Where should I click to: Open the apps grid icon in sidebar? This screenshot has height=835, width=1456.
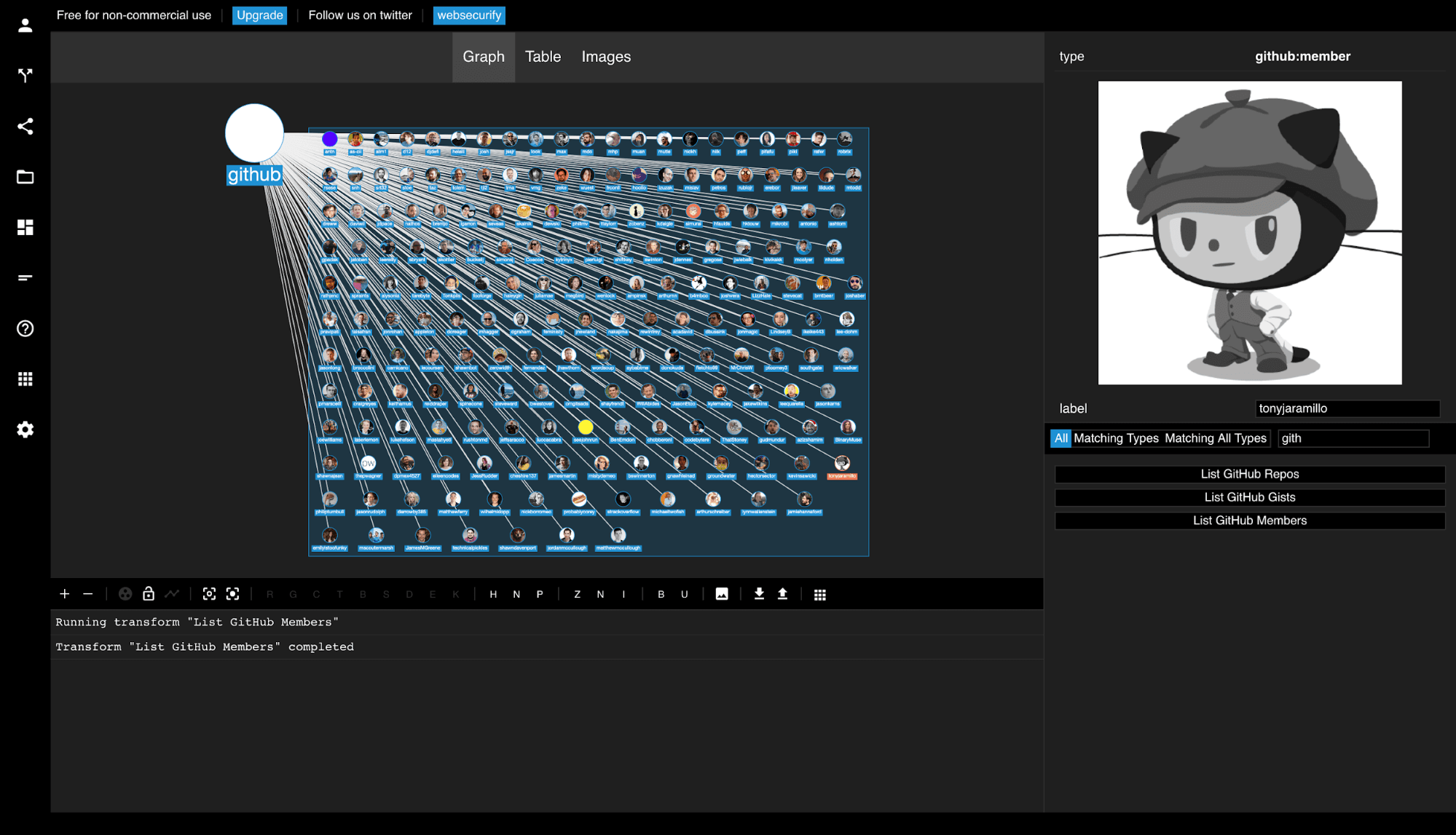click(25, 379)
